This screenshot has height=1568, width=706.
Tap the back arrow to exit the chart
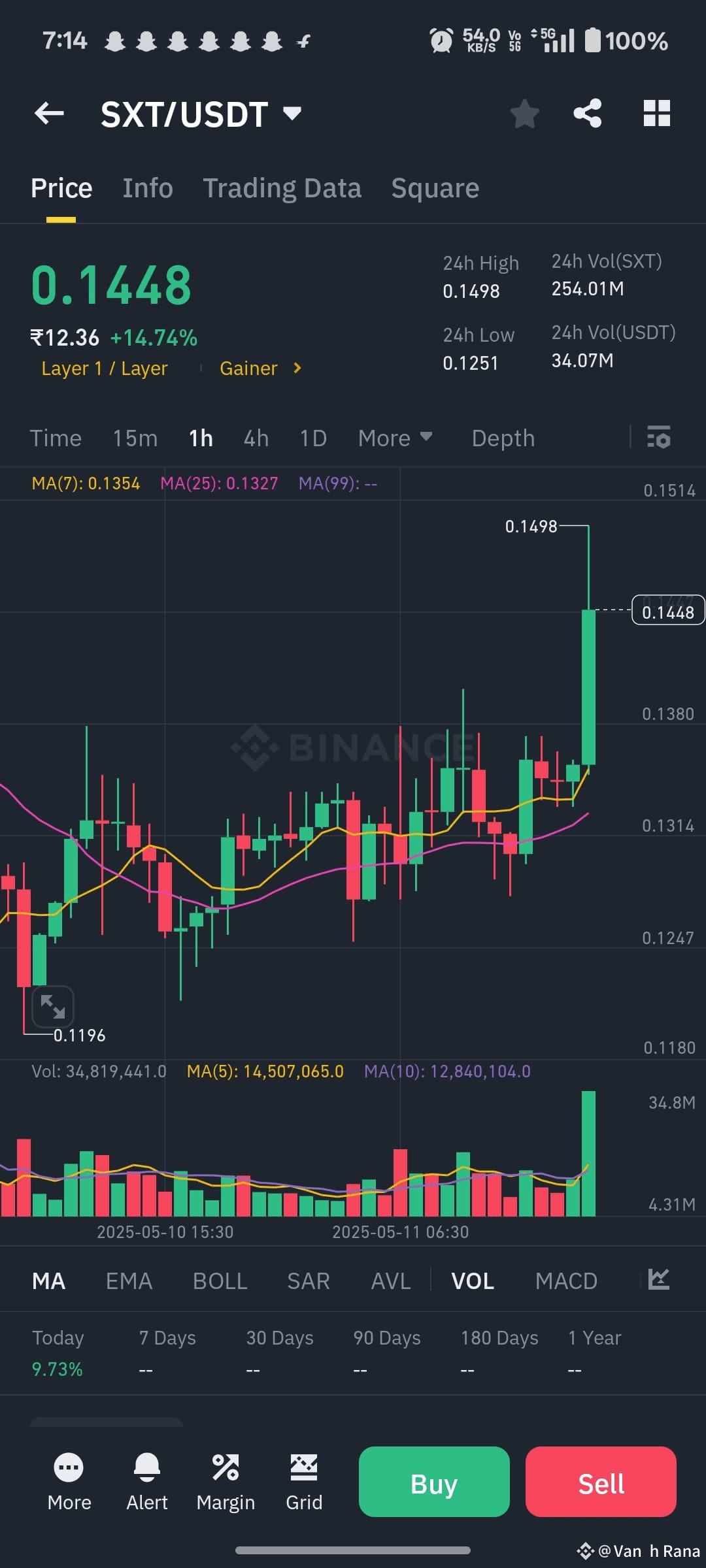click(49, 113)
